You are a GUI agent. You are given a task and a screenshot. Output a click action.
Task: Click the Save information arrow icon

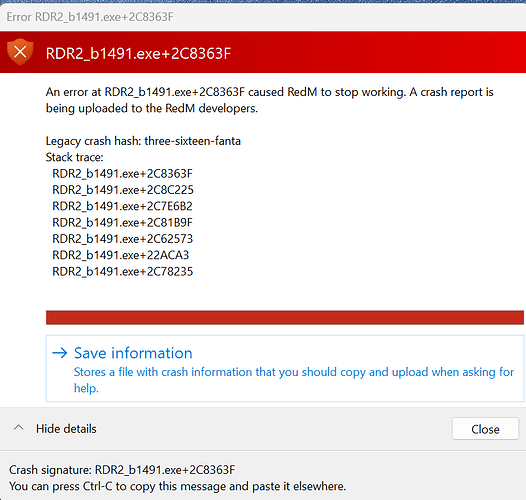pyautogui.click(x=60, y=353)
